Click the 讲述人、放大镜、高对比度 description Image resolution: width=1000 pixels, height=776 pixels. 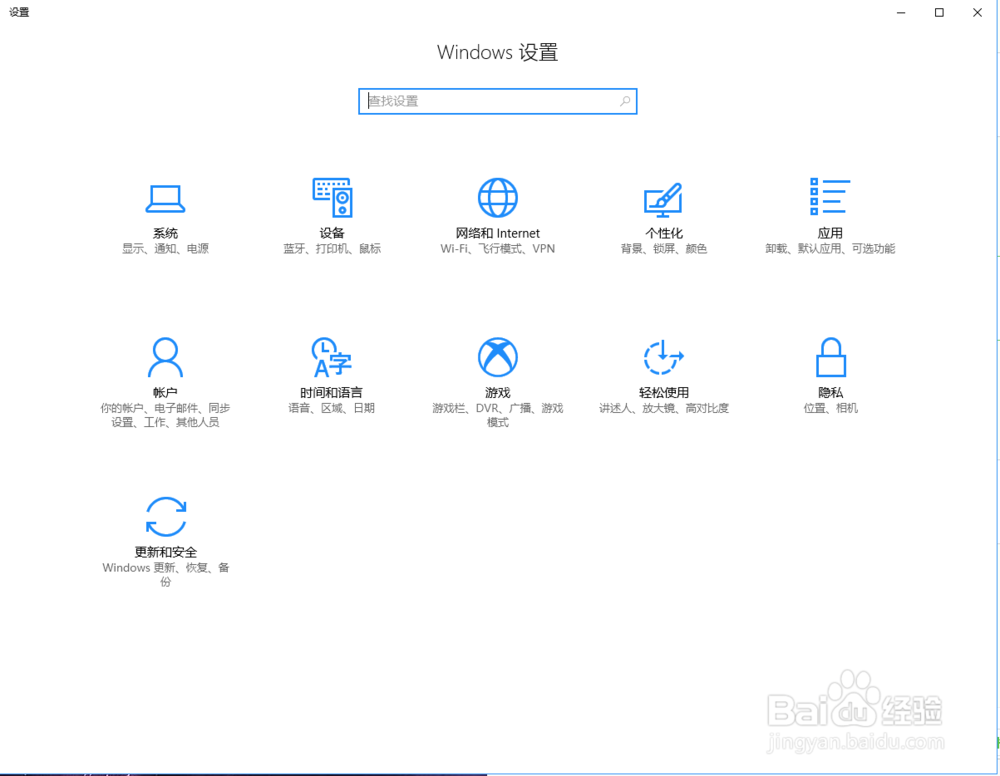tap(664, 408)
